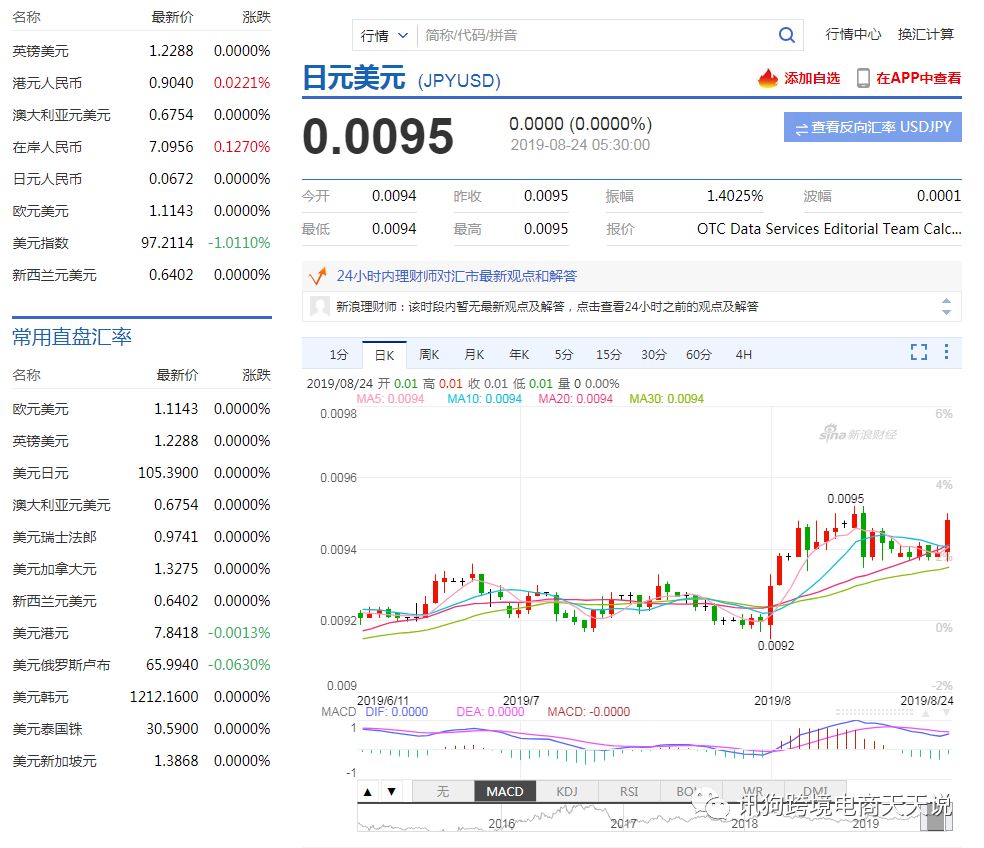Open the 行情 search type dropdown
984x848 pixels.
pyautogui.click(x=384, y=36)
